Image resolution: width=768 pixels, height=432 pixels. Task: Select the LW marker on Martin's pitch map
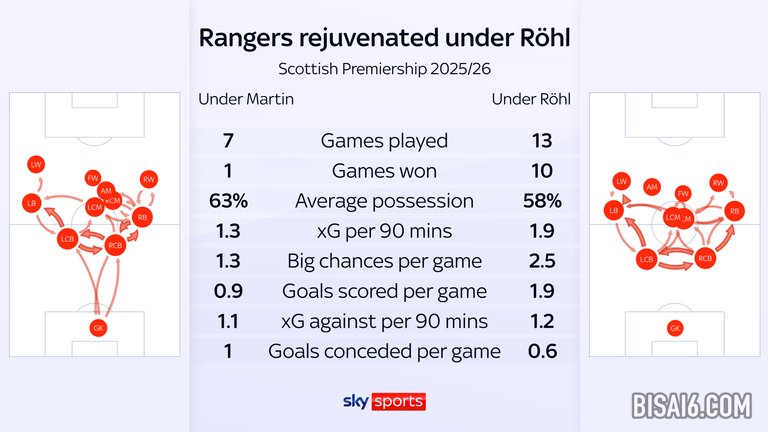[36, 163]
